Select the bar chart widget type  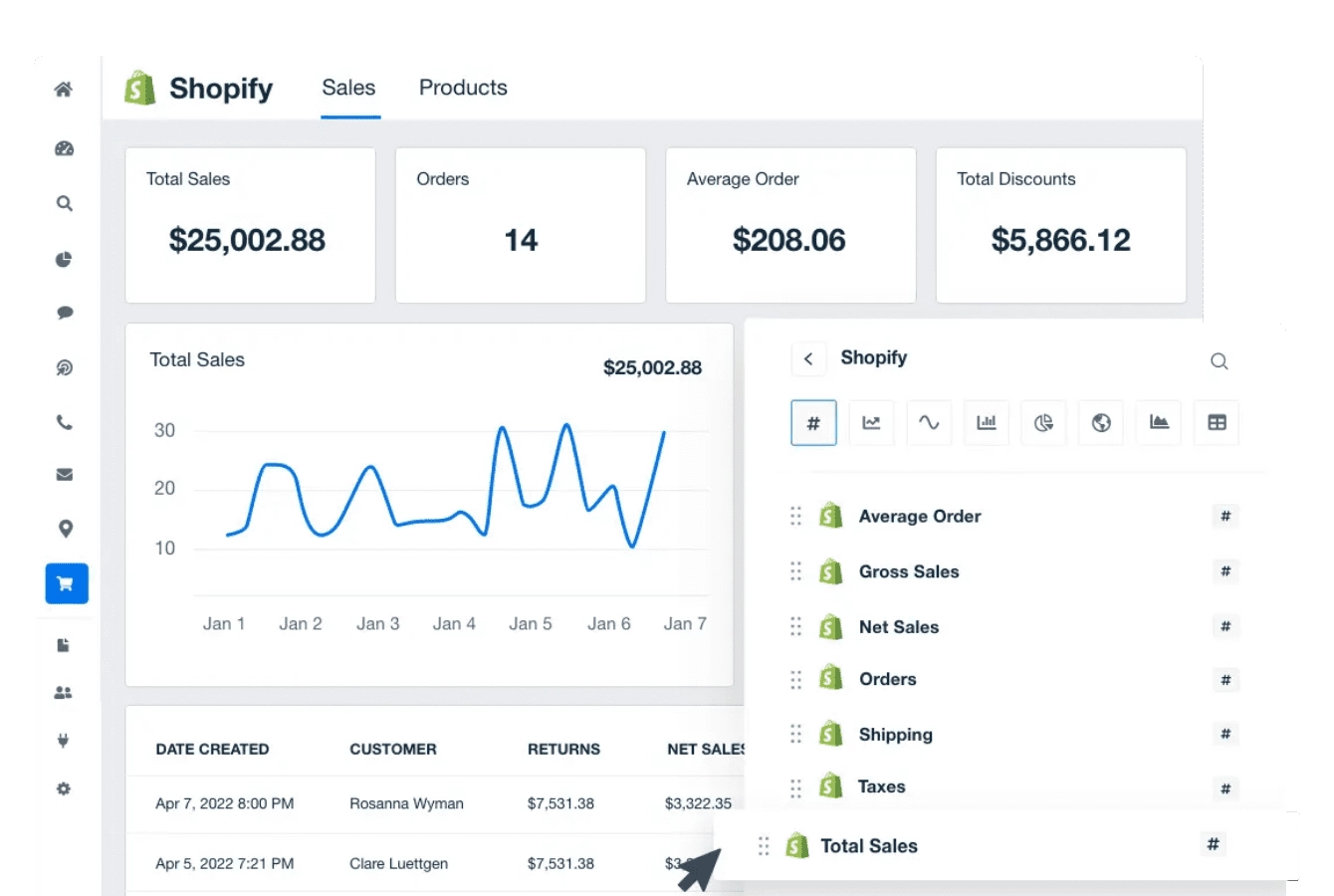987,423
